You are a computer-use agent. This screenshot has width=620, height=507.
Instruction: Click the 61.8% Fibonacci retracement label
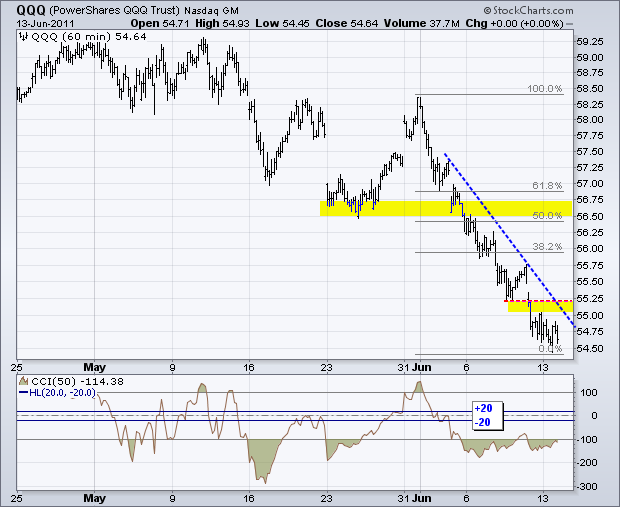[547, 185]
